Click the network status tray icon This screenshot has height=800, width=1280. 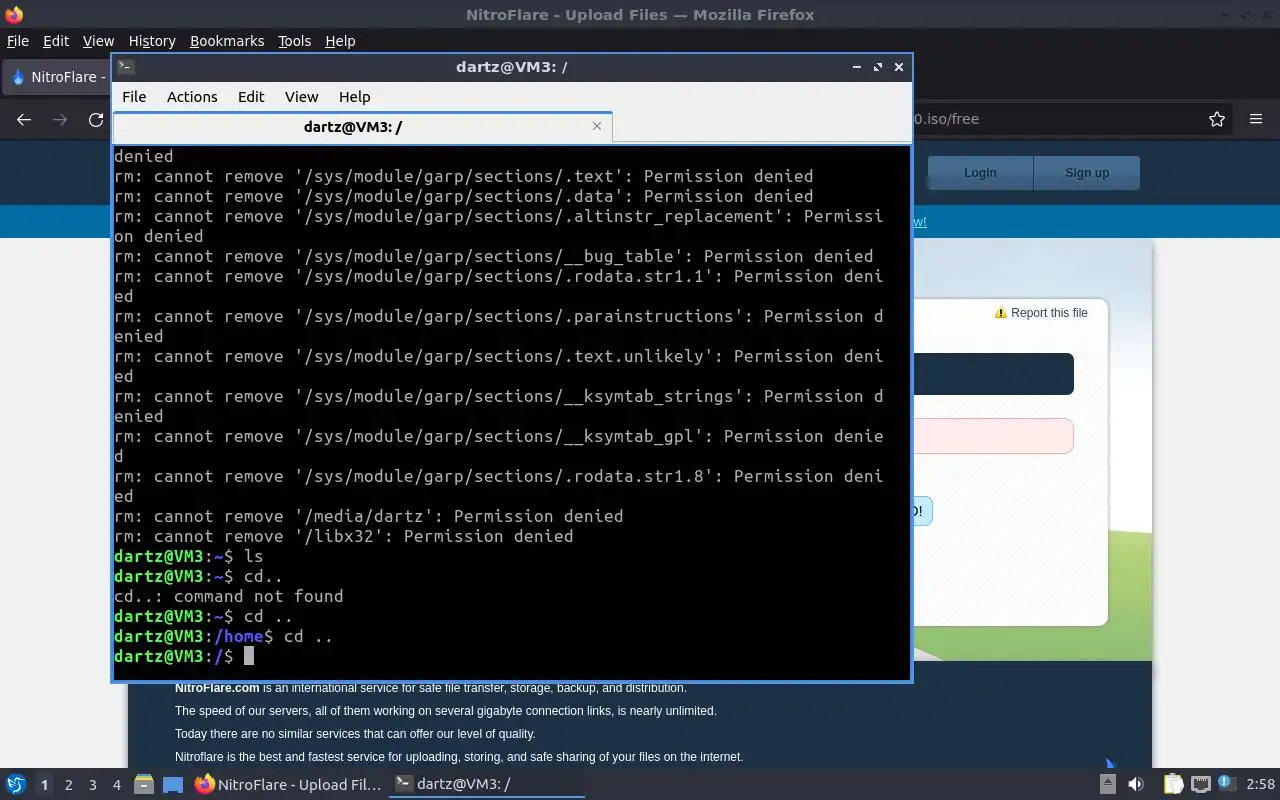(x=1201, y=784)
